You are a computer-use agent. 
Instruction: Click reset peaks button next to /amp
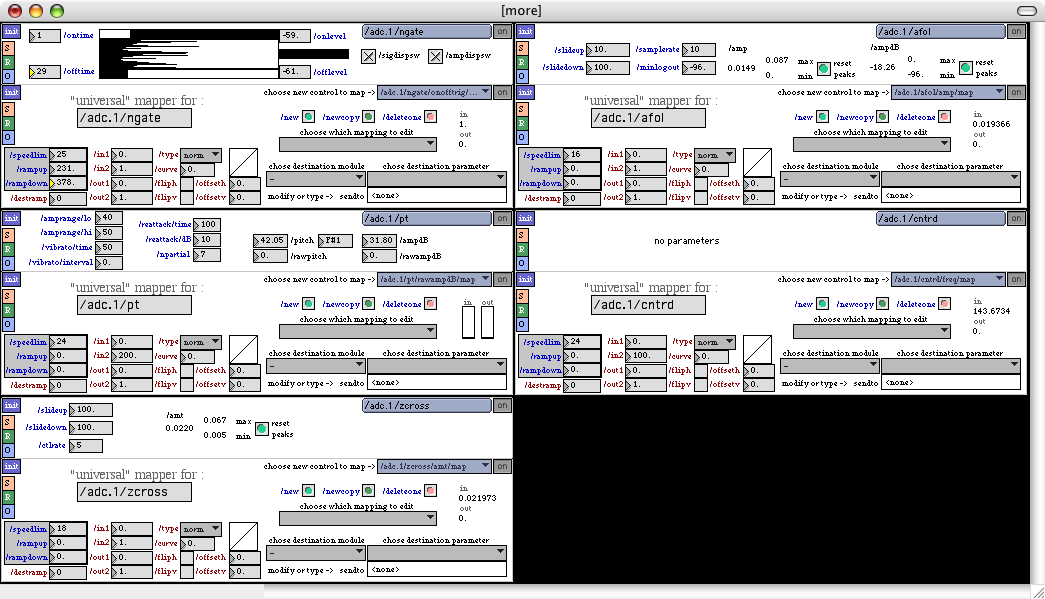tap(824, 68)
